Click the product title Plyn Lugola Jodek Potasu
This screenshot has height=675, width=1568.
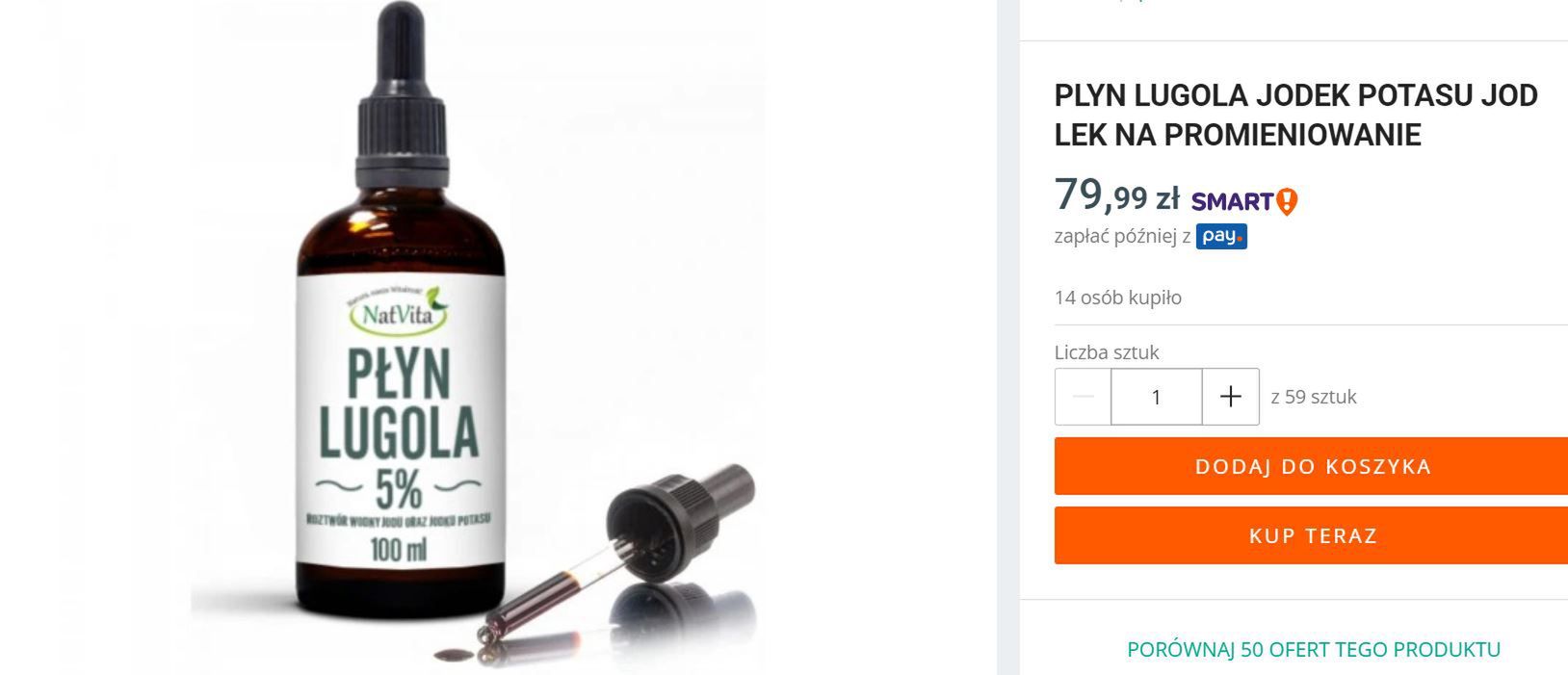[1295, 115]
